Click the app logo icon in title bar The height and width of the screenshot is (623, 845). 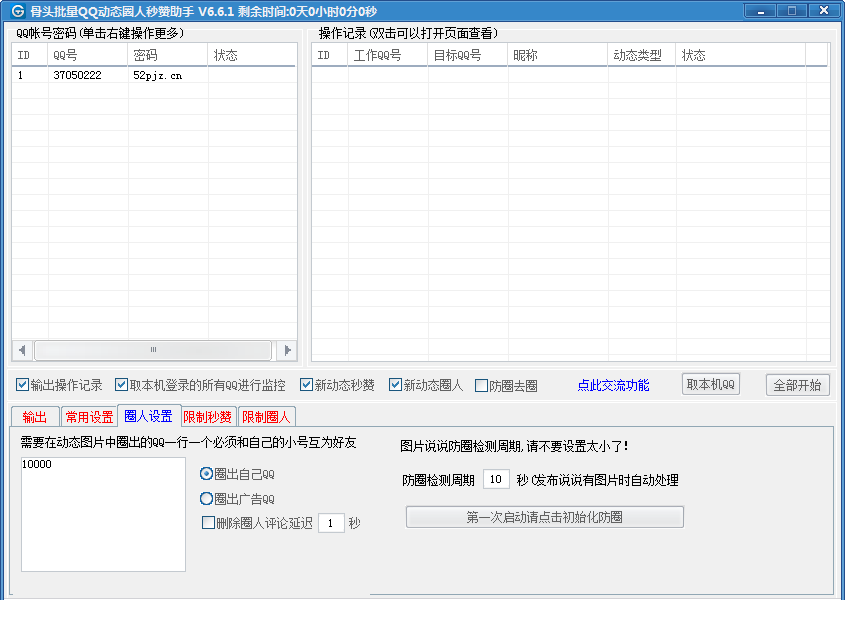click(18, 11)
